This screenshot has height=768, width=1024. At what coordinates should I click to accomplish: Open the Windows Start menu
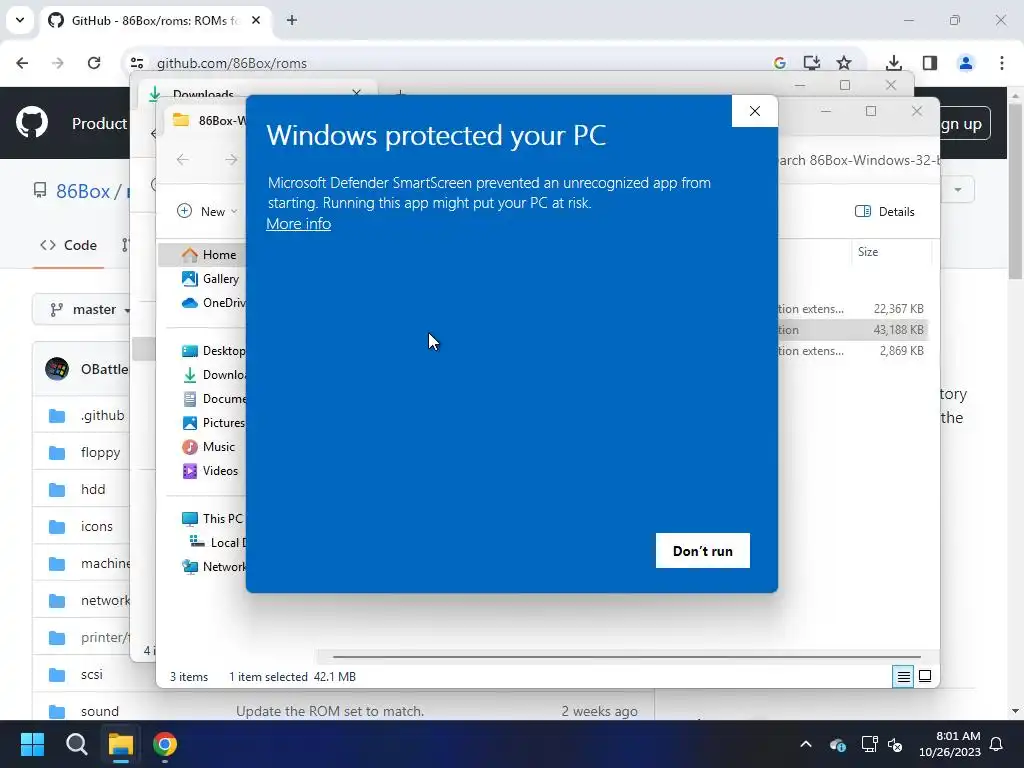32,744
